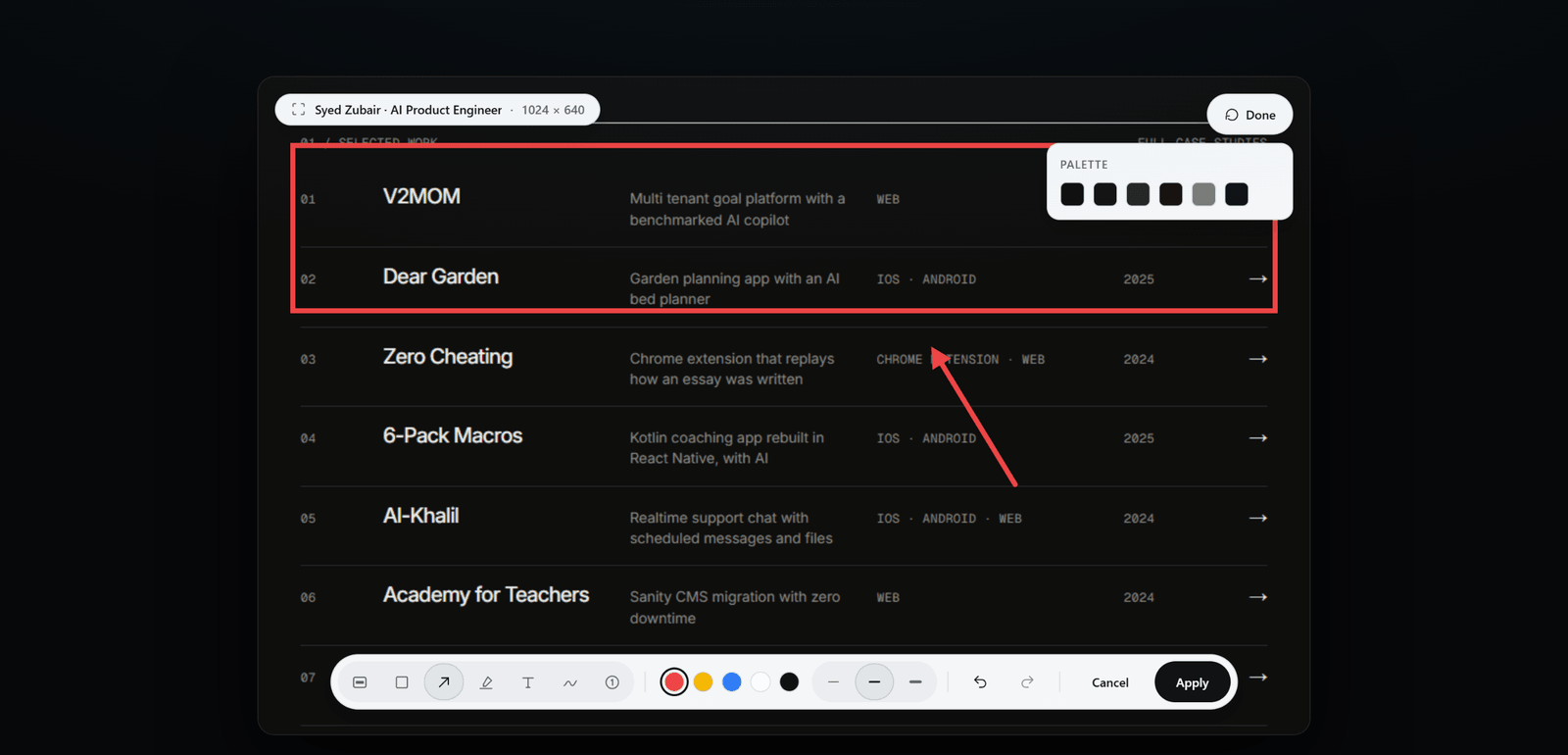Pick the yellow annotation color
This screenshot has height=755, width=1568.
(703, 682)
